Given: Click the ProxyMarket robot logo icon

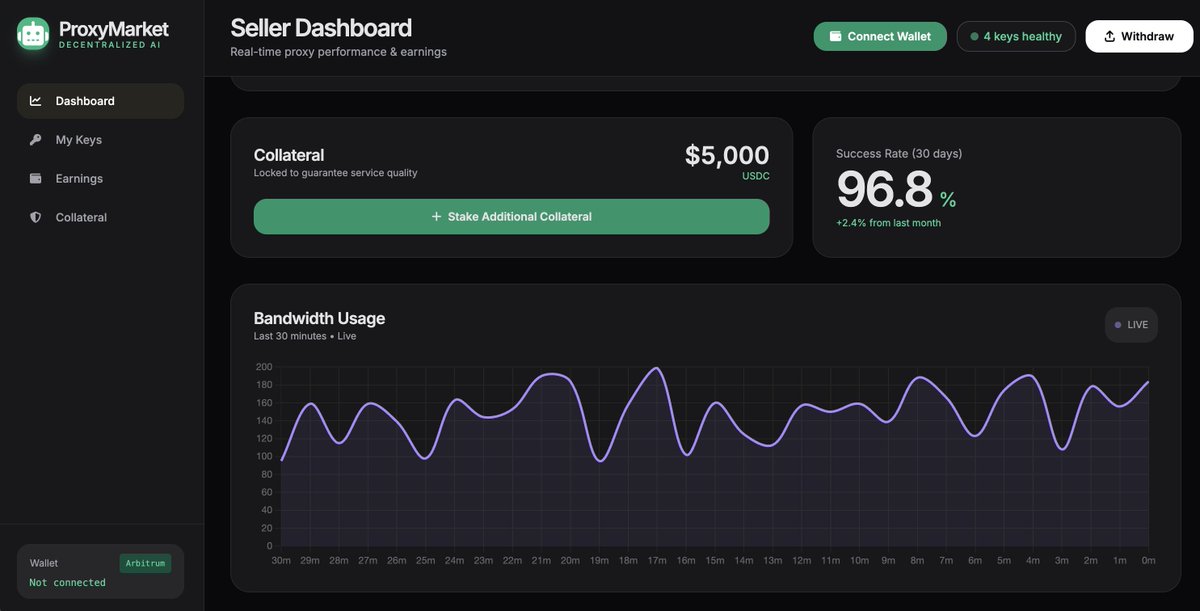Looking at the screenshot, I should click(33, 35).
